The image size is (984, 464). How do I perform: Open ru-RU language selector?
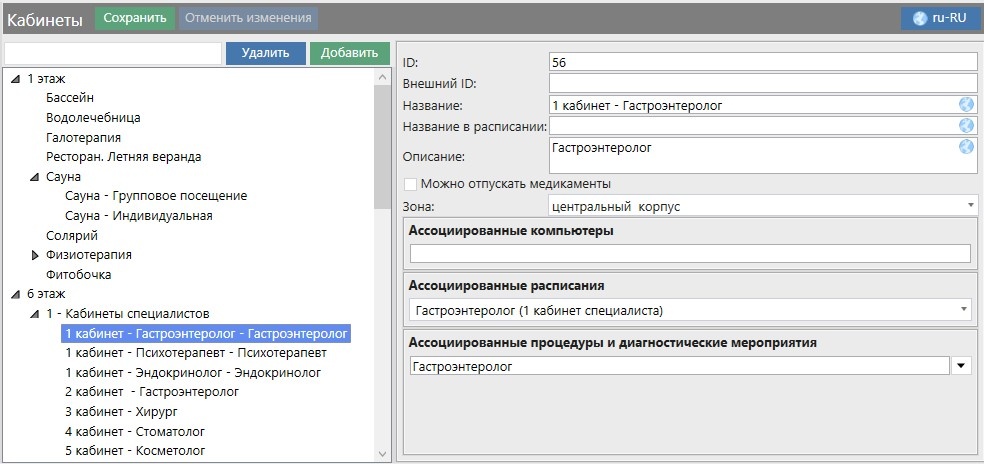(940, 18)
